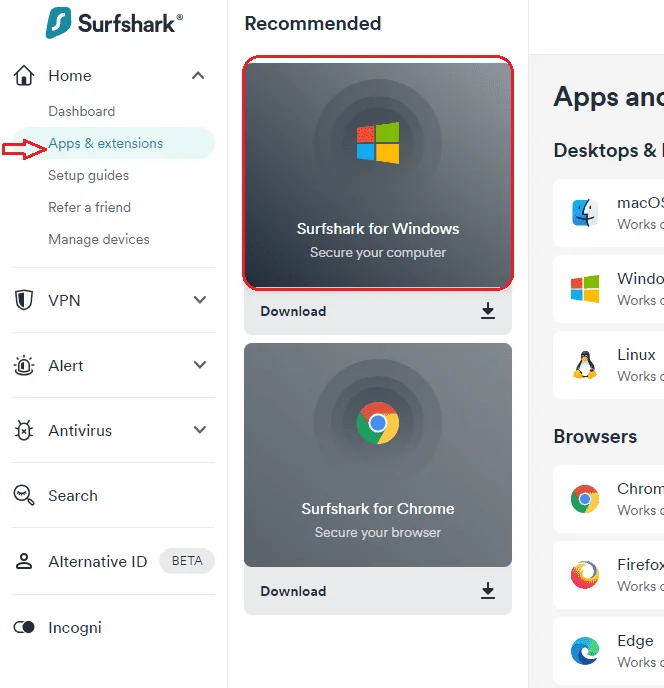Click the Antivirus bug icon
This screenshot has height=688, width=664.
[x=24, y=430]
